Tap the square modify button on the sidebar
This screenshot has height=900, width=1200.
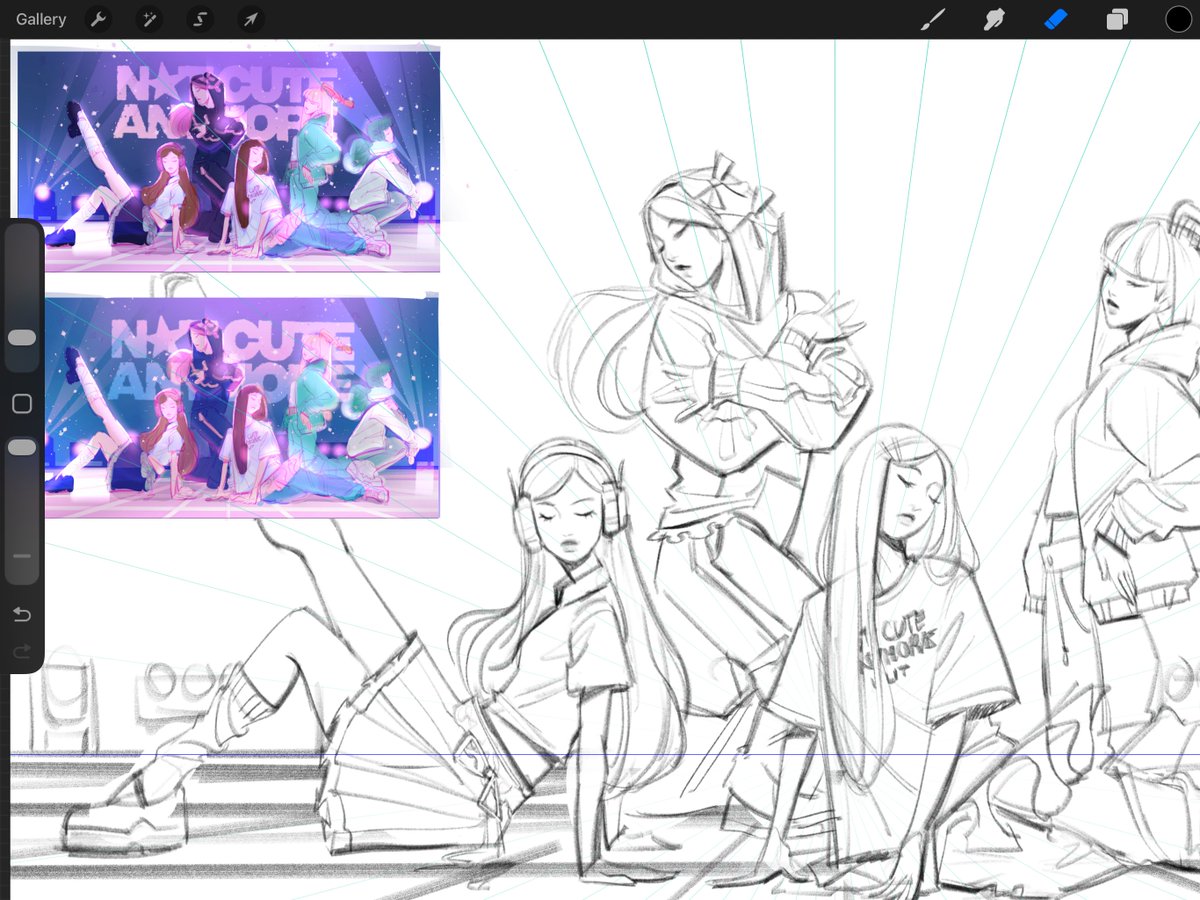coord(22,404)
